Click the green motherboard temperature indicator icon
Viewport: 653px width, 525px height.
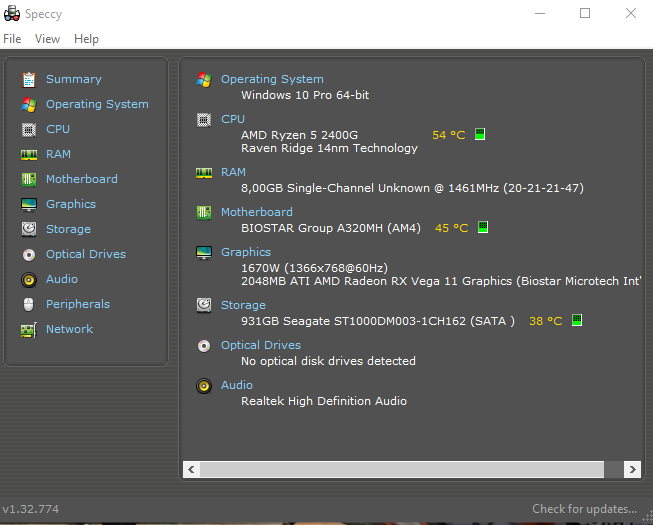[x=483, y=227]
